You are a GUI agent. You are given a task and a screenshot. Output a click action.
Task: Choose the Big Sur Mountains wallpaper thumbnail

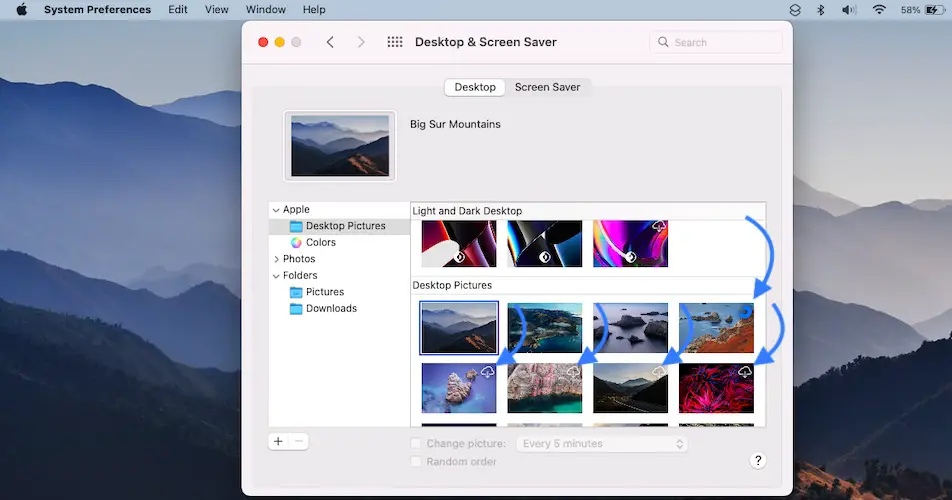459,327
